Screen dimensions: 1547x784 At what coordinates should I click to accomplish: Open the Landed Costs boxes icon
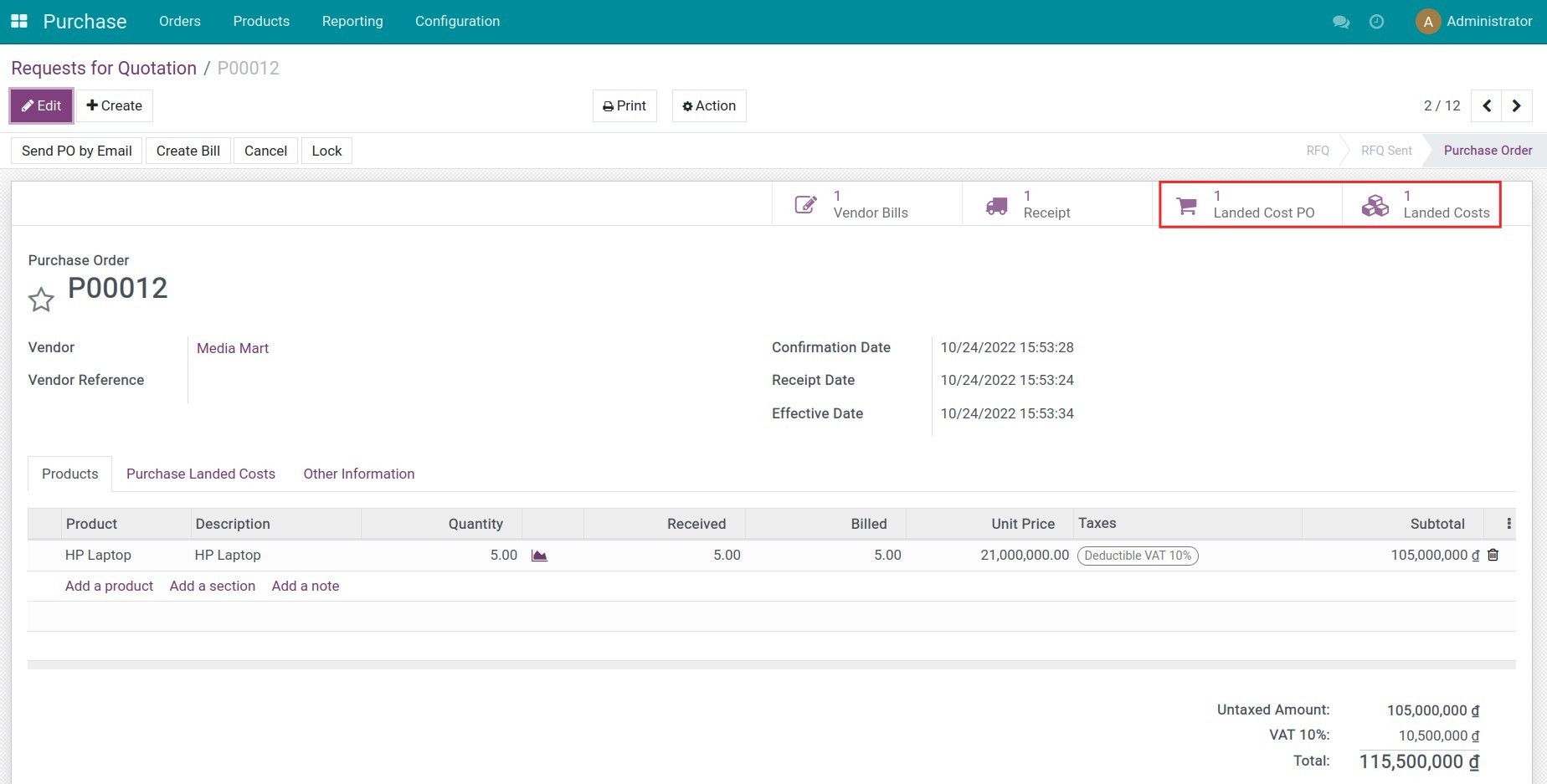[1375, 205]
